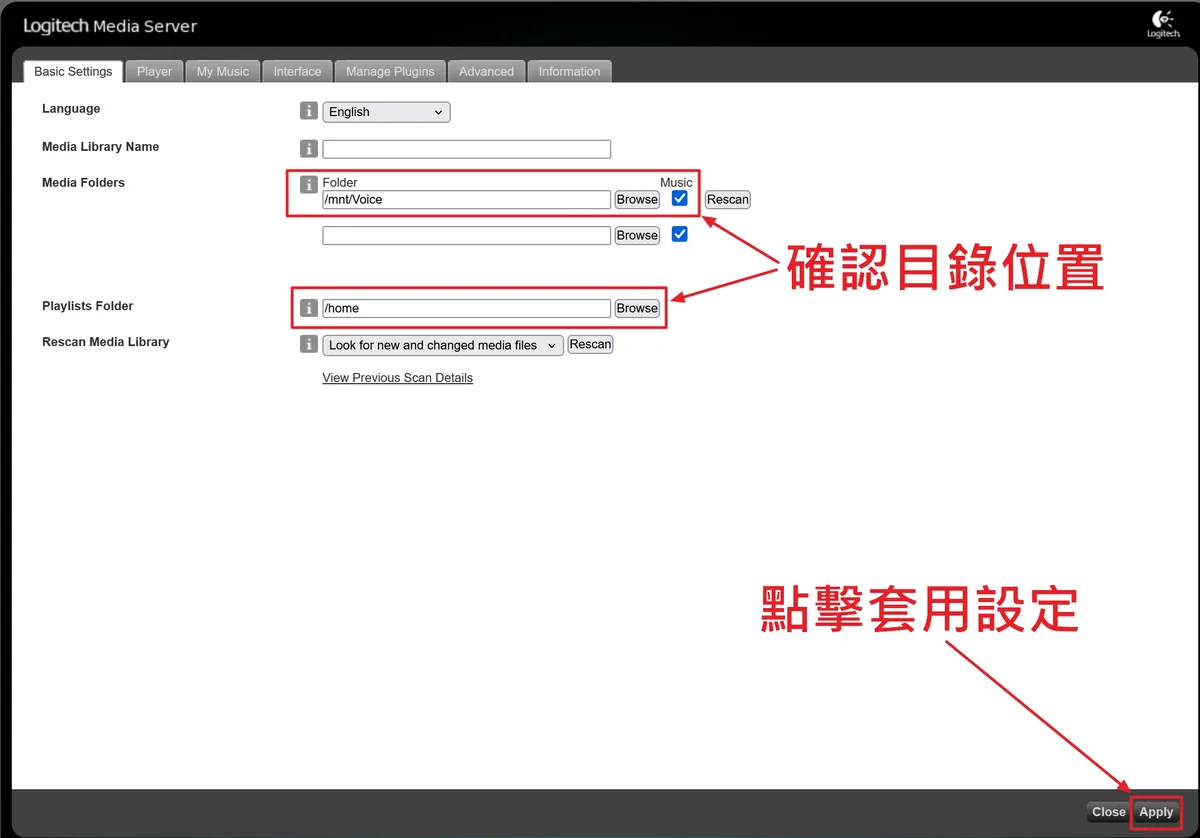This screenshot has width=1200, height=838.
Task: Focus the Media Library Name field
Action: coord(466,149)
